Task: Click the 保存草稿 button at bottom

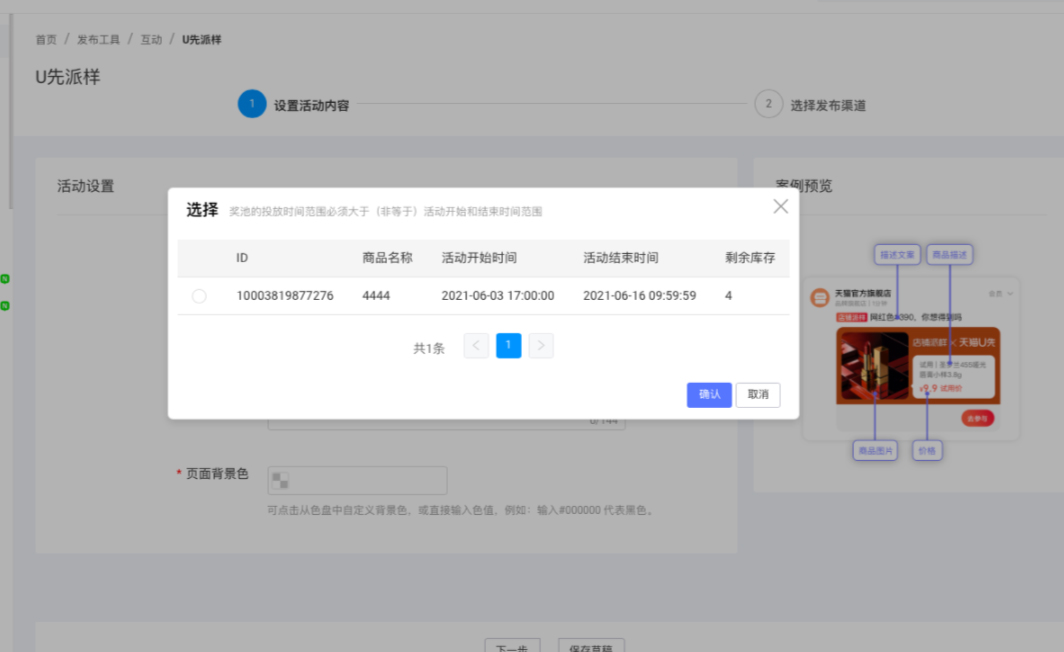Action: click(592, 647)
